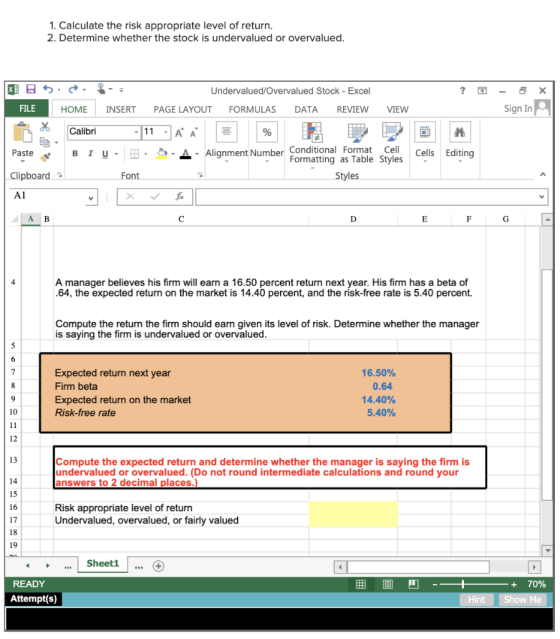Select yellow cell for risk appropriate return
The height and width of the screenshot is (639, 560).
[x=353, y=508]
